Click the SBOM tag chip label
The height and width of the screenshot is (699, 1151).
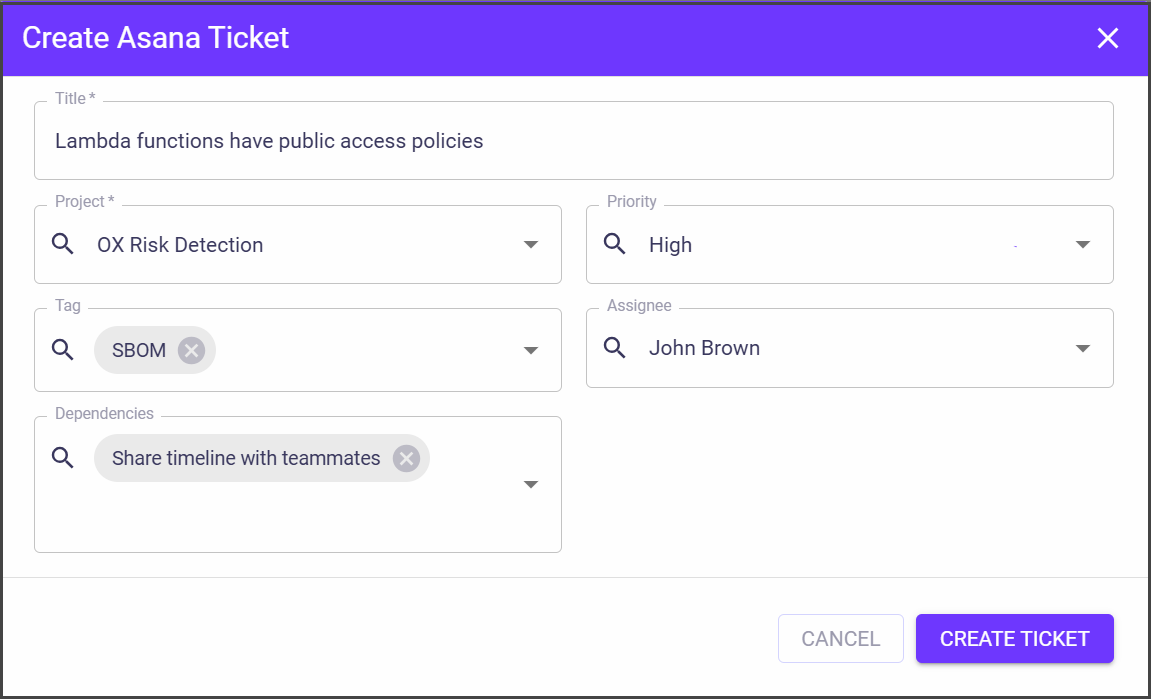139,350
